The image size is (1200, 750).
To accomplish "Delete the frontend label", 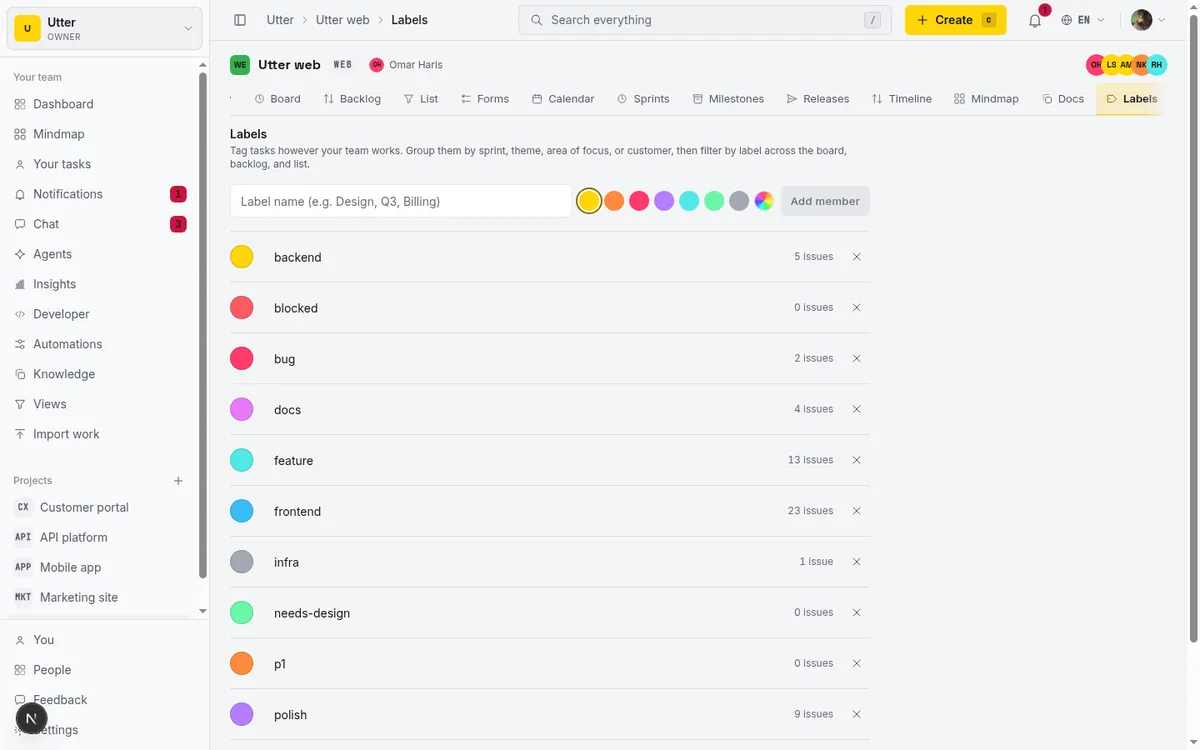I will [x=856, y=511].
